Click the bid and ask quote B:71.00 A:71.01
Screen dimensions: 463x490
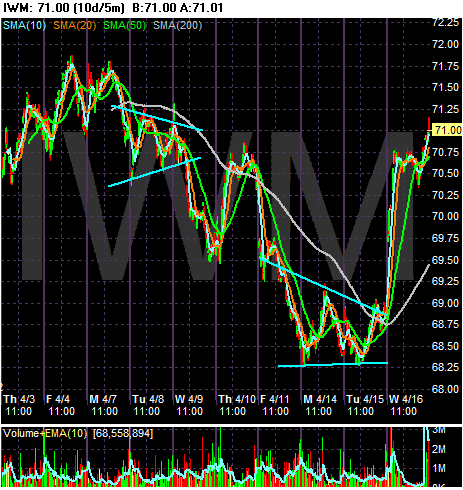178,8
